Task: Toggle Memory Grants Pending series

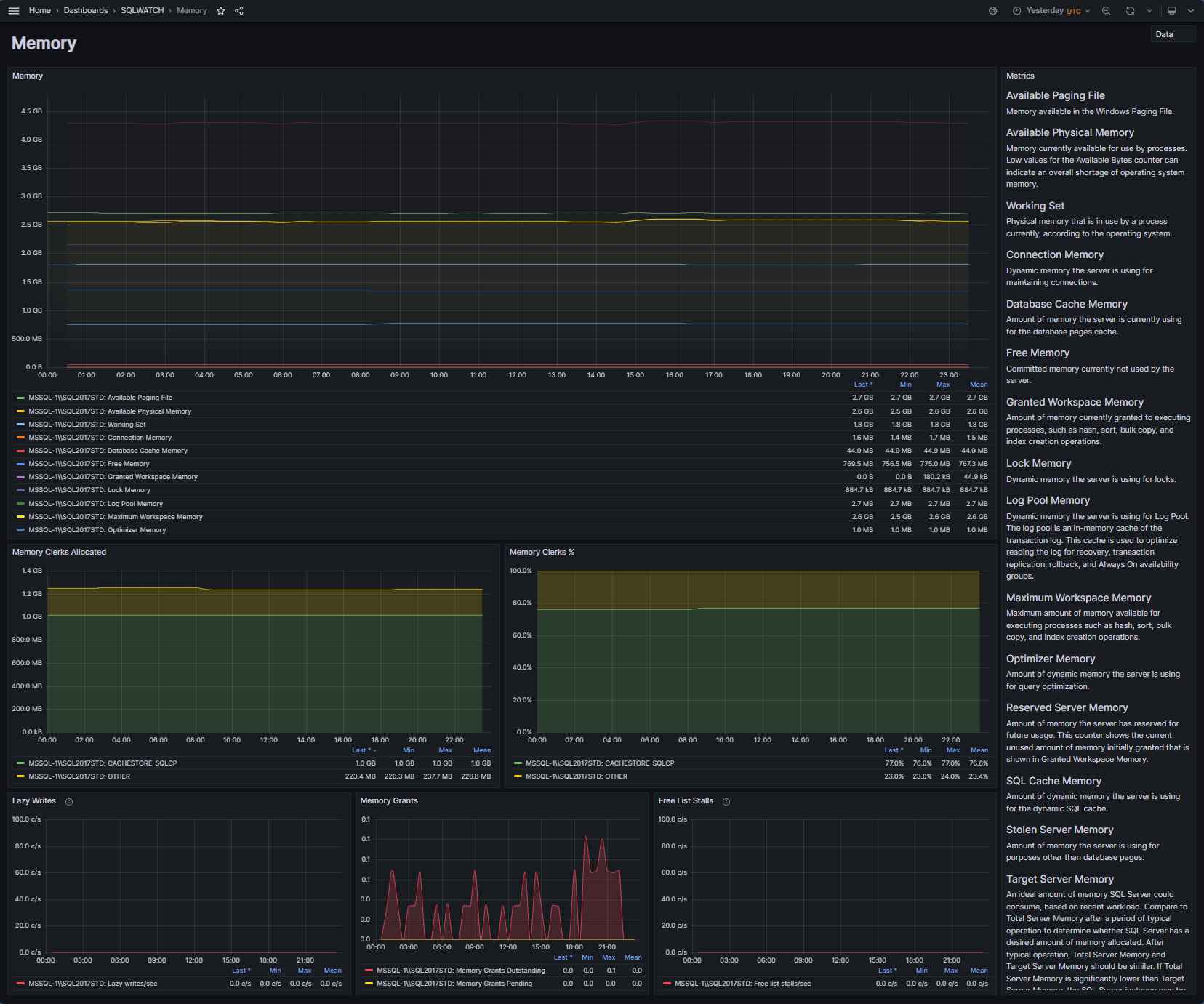Action: (454, 984)
